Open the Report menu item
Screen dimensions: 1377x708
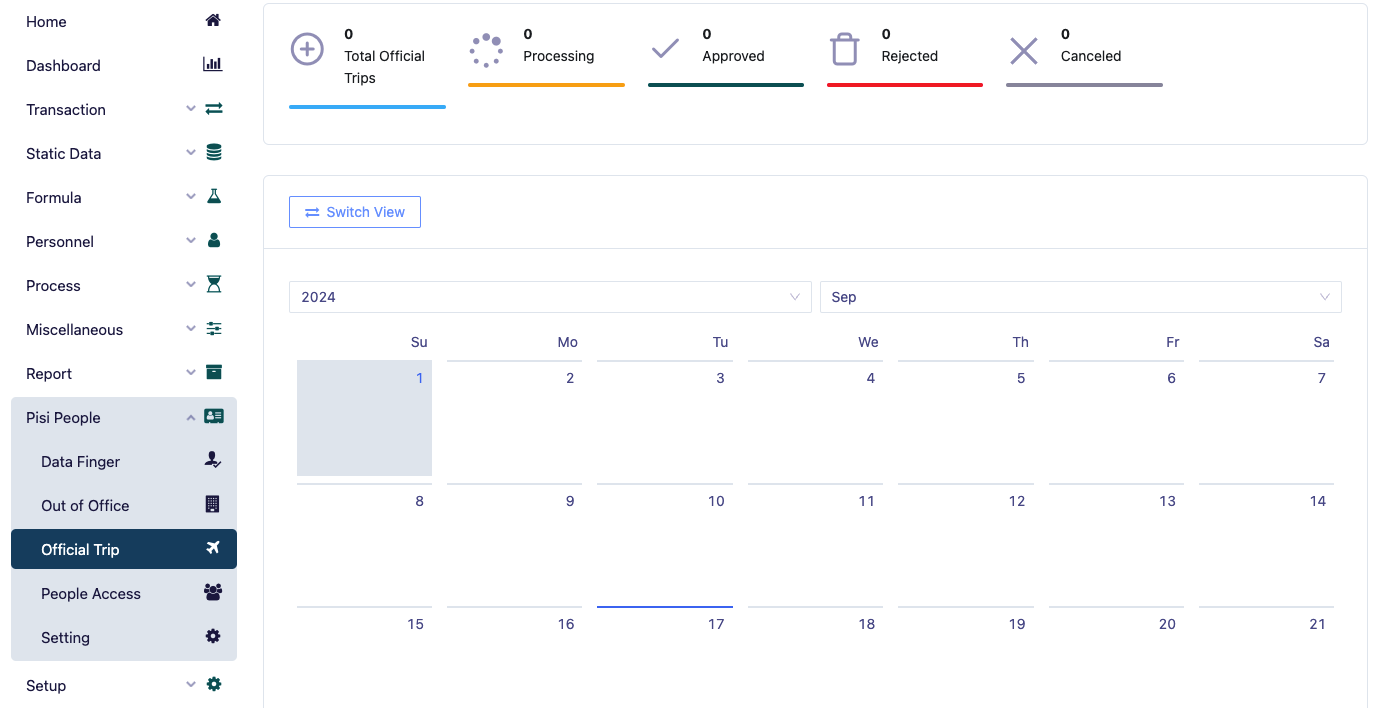49,374
